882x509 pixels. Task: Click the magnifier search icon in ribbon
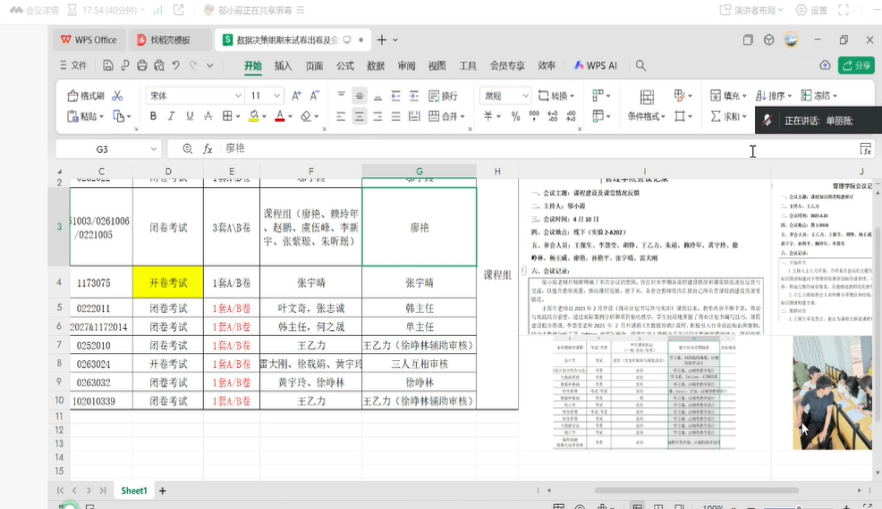pyautogui.click(x=641, y=66)
